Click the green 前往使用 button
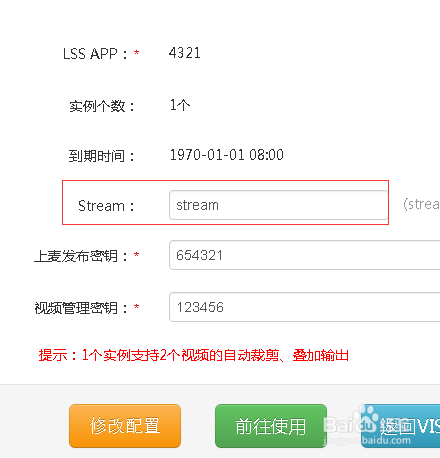 click(x=271, y=426)
